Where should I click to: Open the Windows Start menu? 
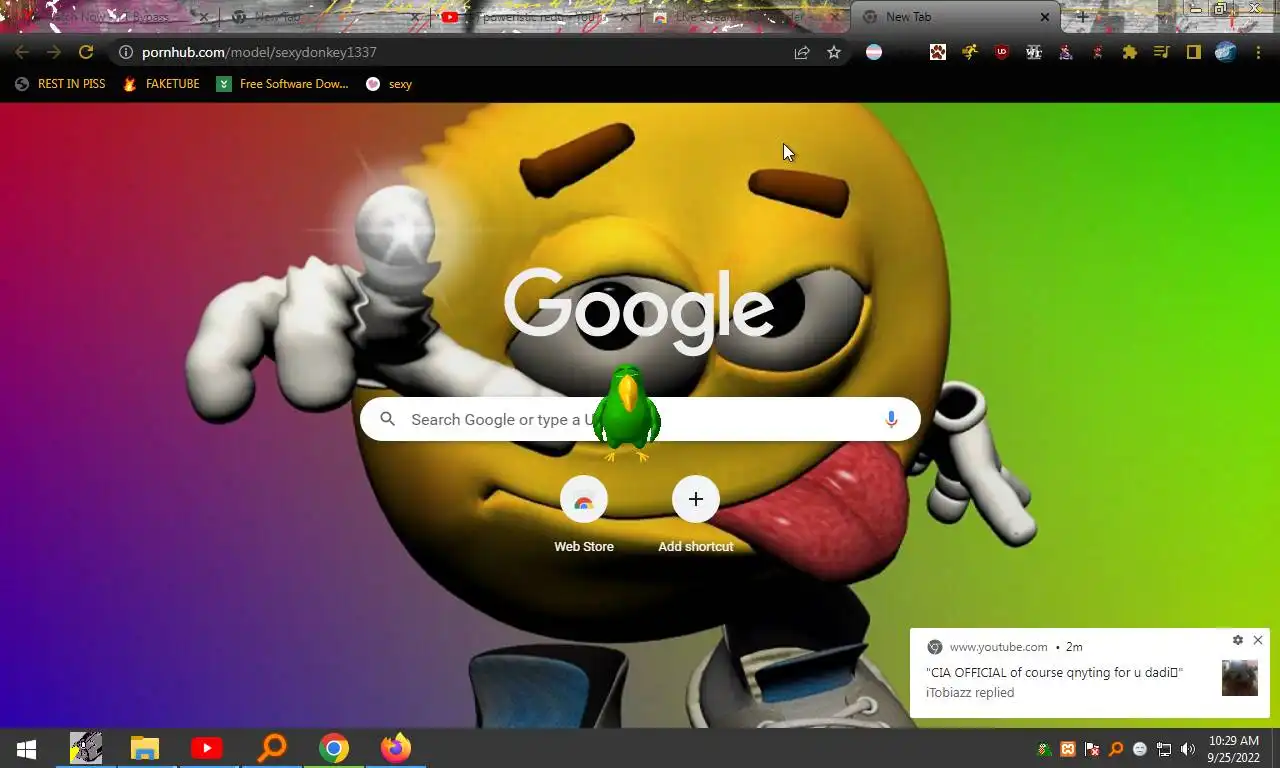(x=26, y=748)
